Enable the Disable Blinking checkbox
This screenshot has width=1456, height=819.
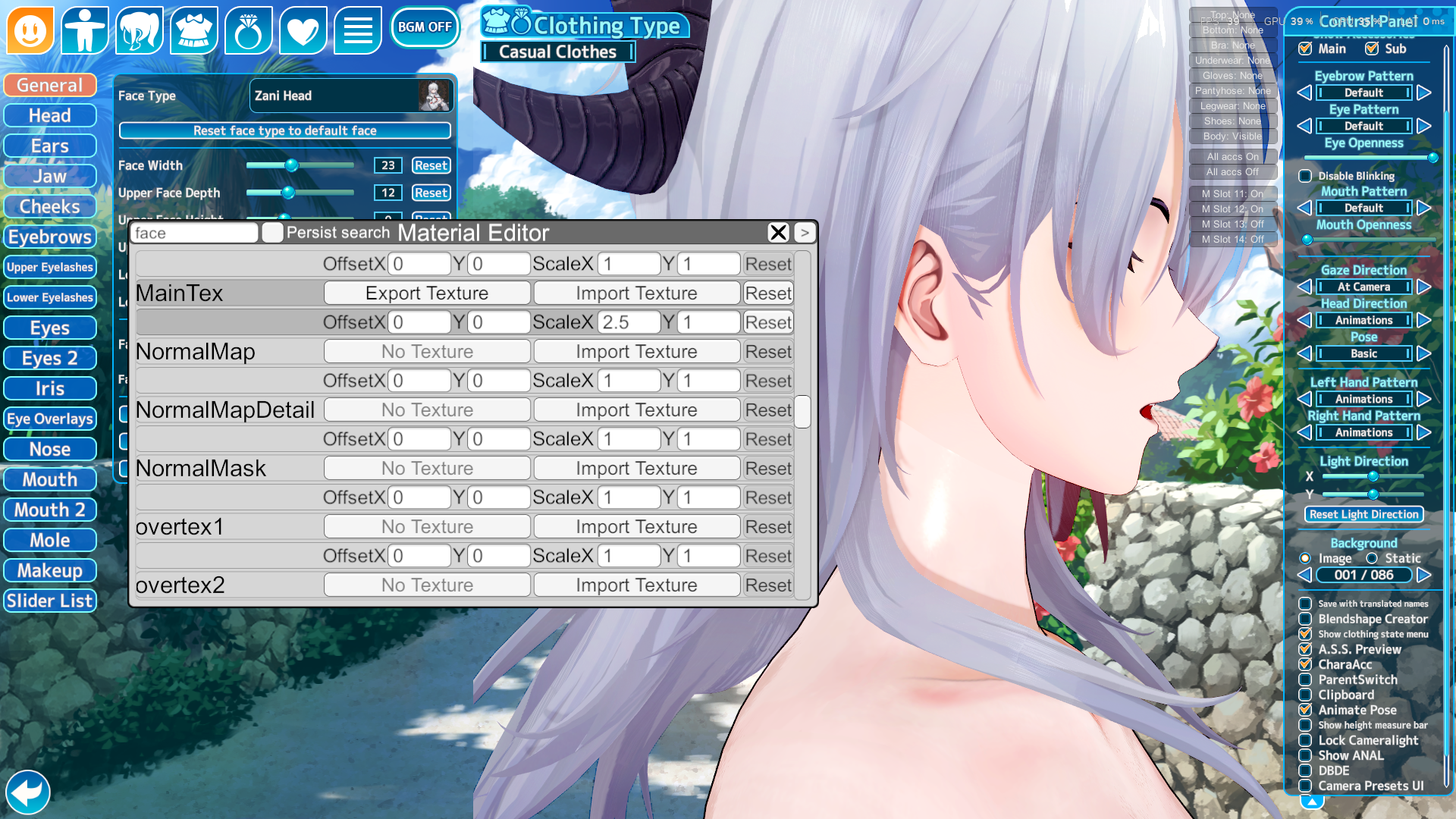point(1305,176)
